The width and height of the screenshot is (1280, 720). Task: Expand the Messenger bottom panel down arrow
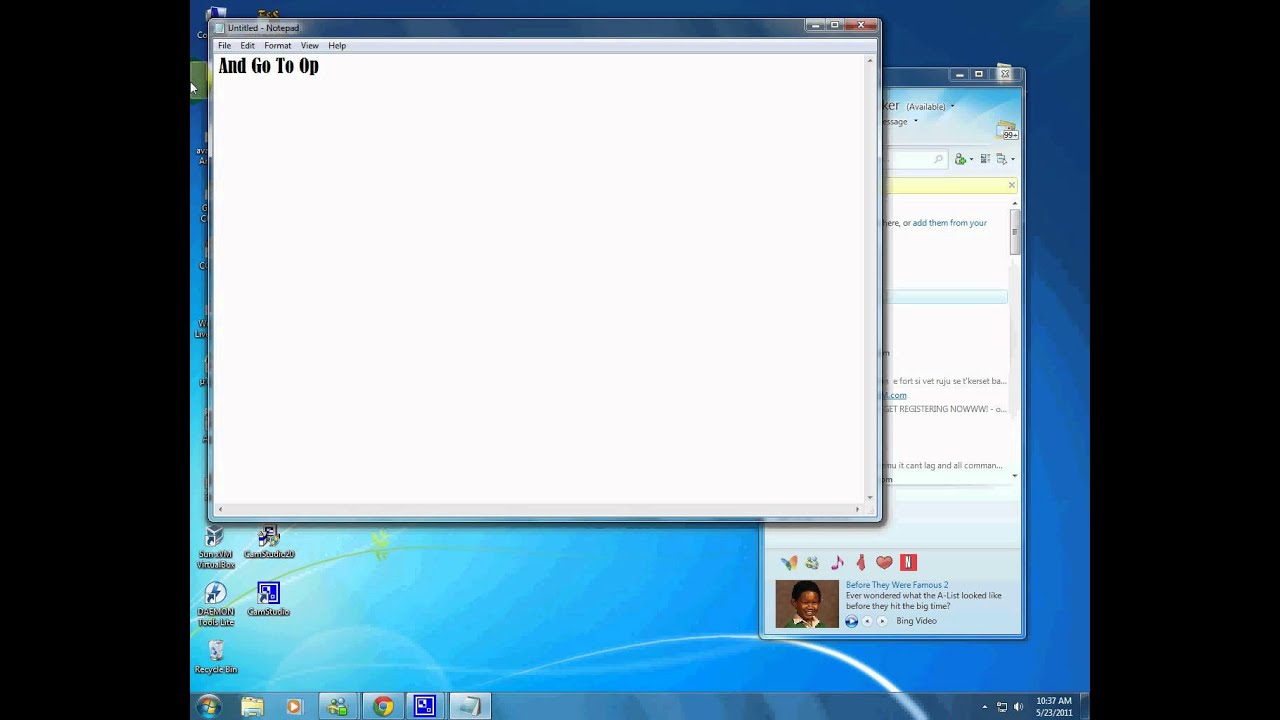click(x=1015, y=476)
